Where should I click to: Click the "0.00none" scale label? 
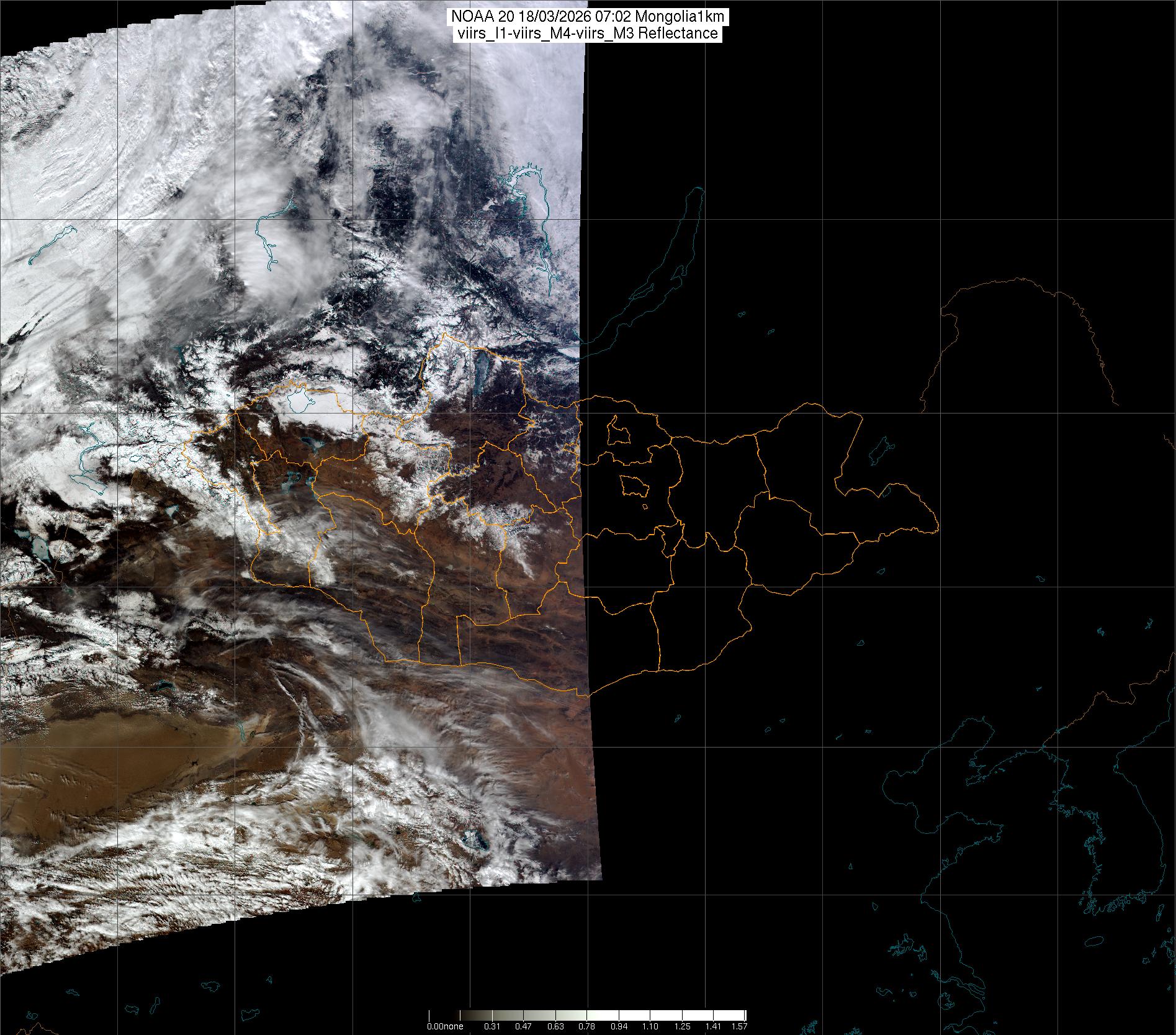pyautogui.click(x=445, y=1026)
